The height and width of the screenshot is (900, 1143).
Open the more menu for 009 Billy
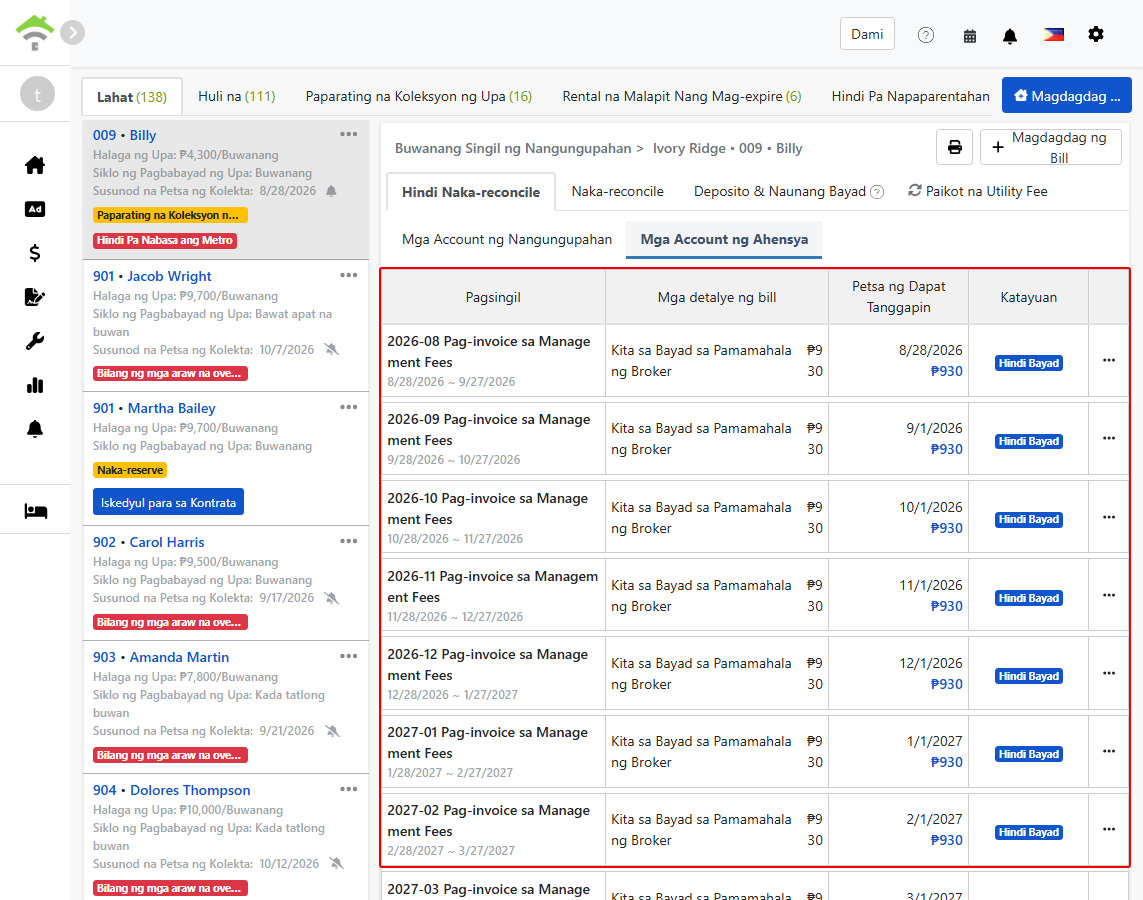[x=348, y=134]
